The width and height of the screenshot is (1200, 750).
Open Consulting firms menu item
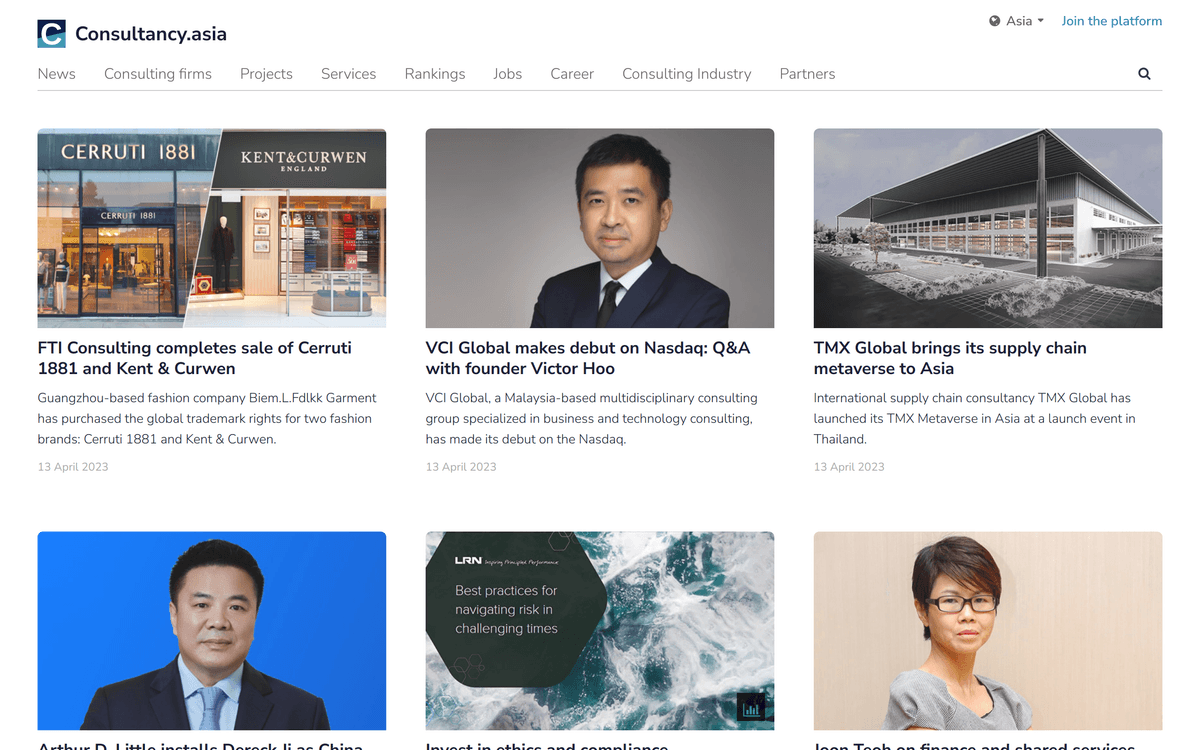tap(158, 74)
